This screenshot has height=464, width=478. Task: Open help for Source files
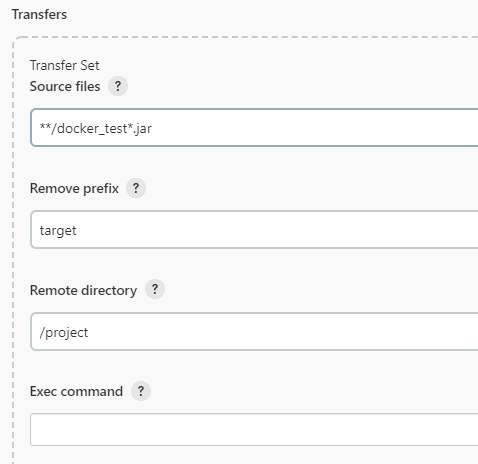(118, 86)
